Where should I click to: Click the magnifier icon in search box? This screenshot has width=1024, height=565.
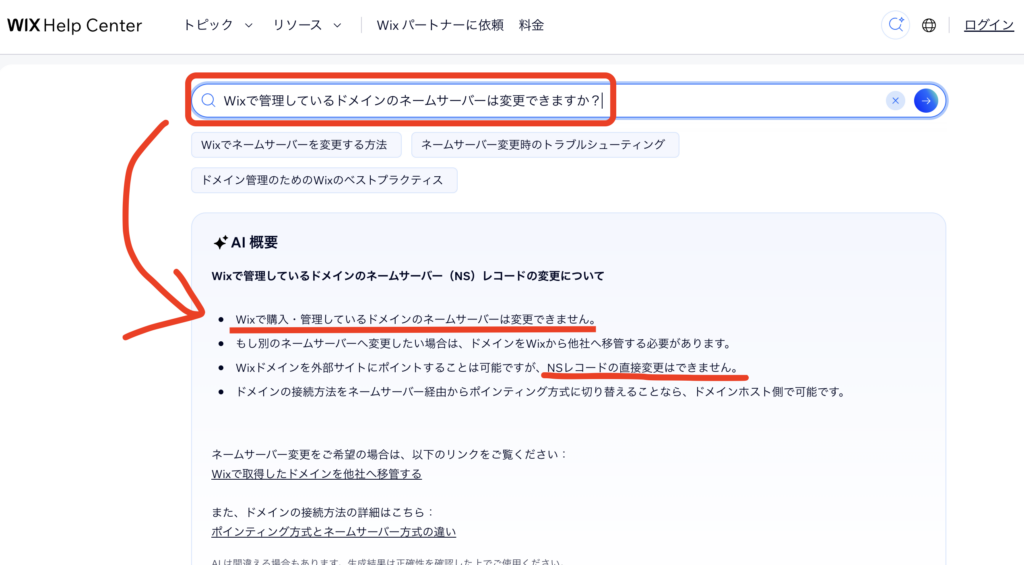tap(208, 101)
